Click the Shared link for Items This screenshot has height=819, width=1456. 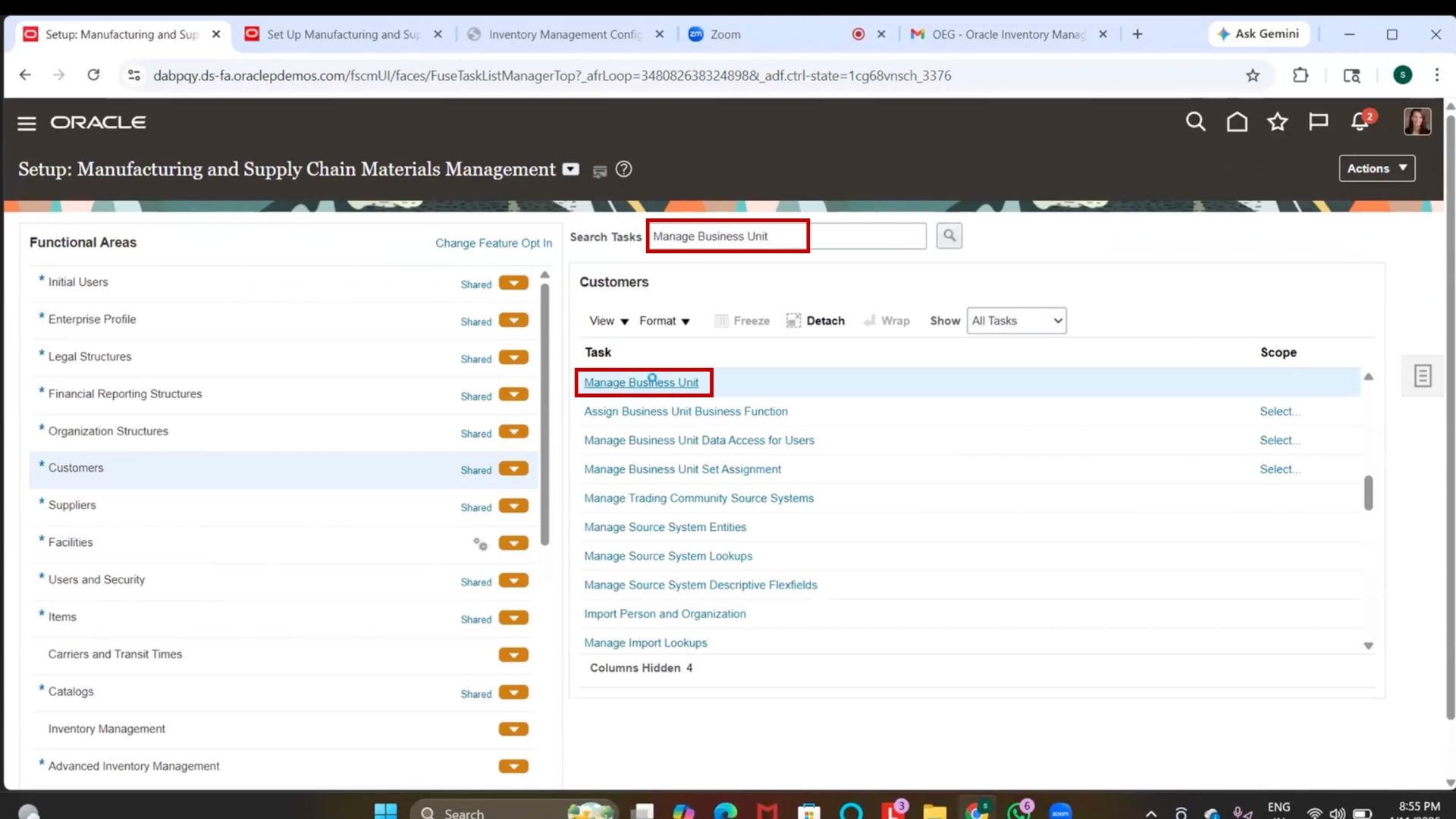click(x=475, y=620)
